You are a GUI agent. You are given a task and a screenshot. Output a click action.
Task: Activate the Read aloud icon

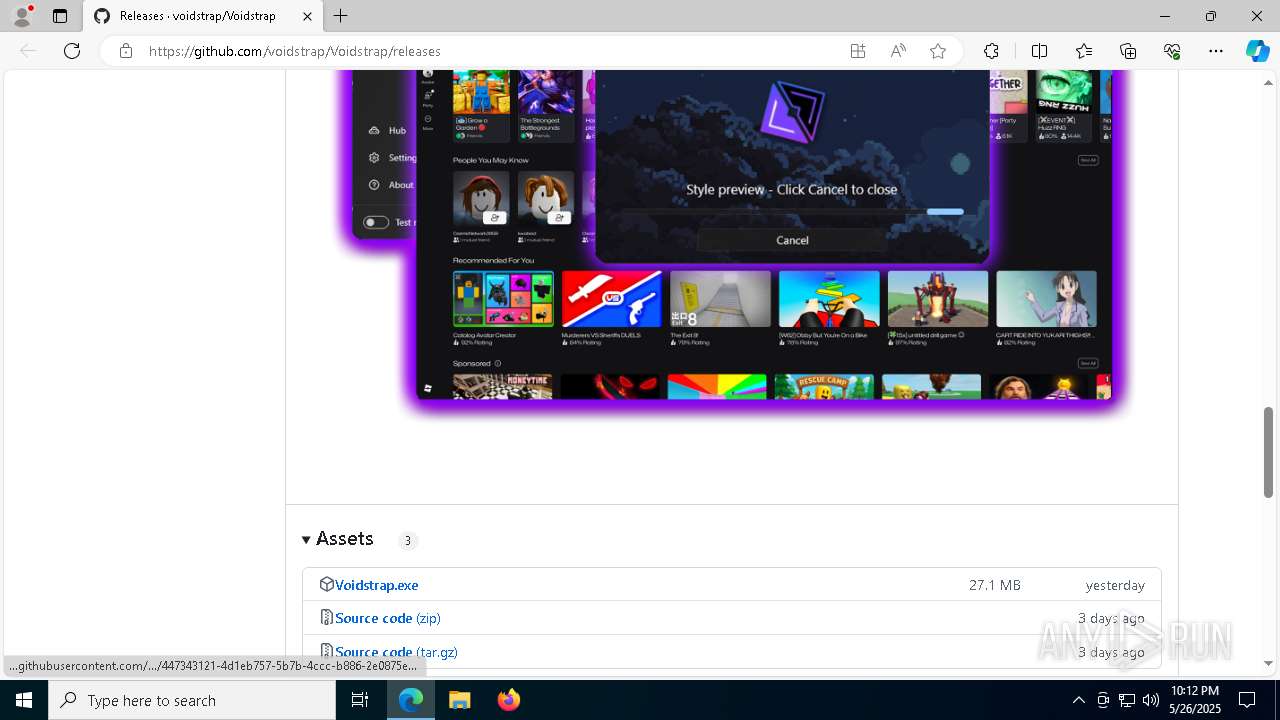[898, 51]
